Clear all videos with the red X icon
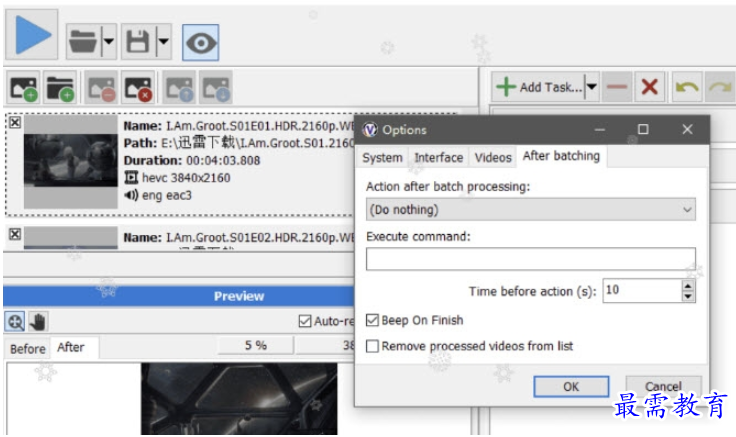The image size is (736, 437). tap(138, 88)
